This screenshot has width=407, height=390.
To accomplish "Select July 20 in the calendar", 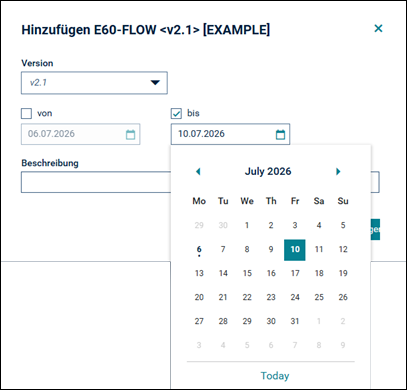I will tap(199, 297).
